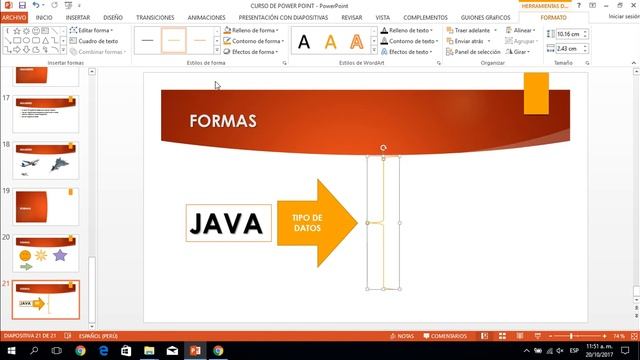The width and height of the screenshot is (640, 360).
Task: Switch to INSERTAR tab
Action: pos(78,18)
